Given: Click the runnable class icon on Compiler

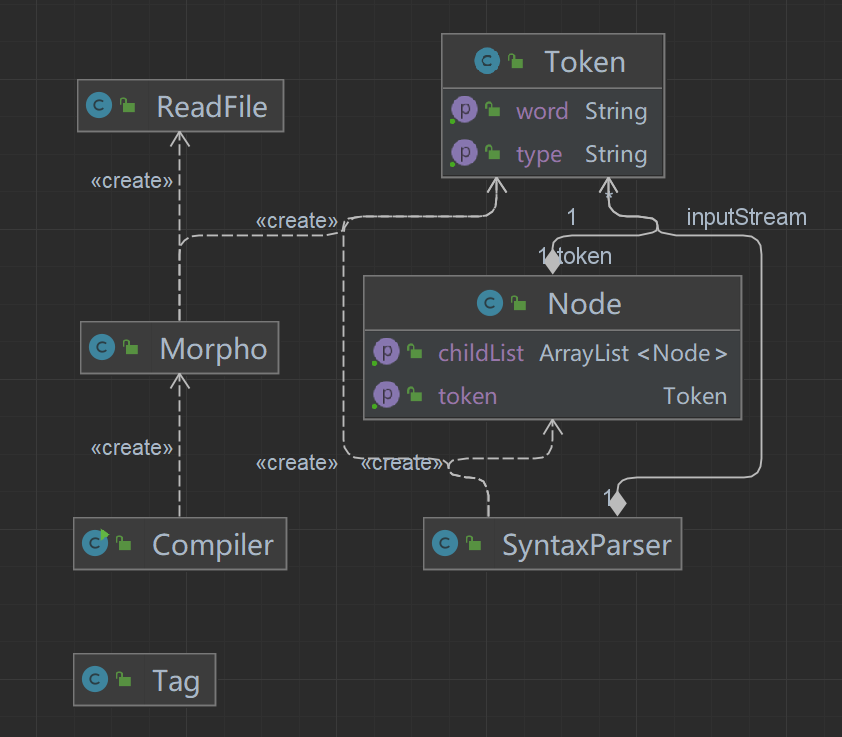Looking at the screenshot, I should click(96, 544).
